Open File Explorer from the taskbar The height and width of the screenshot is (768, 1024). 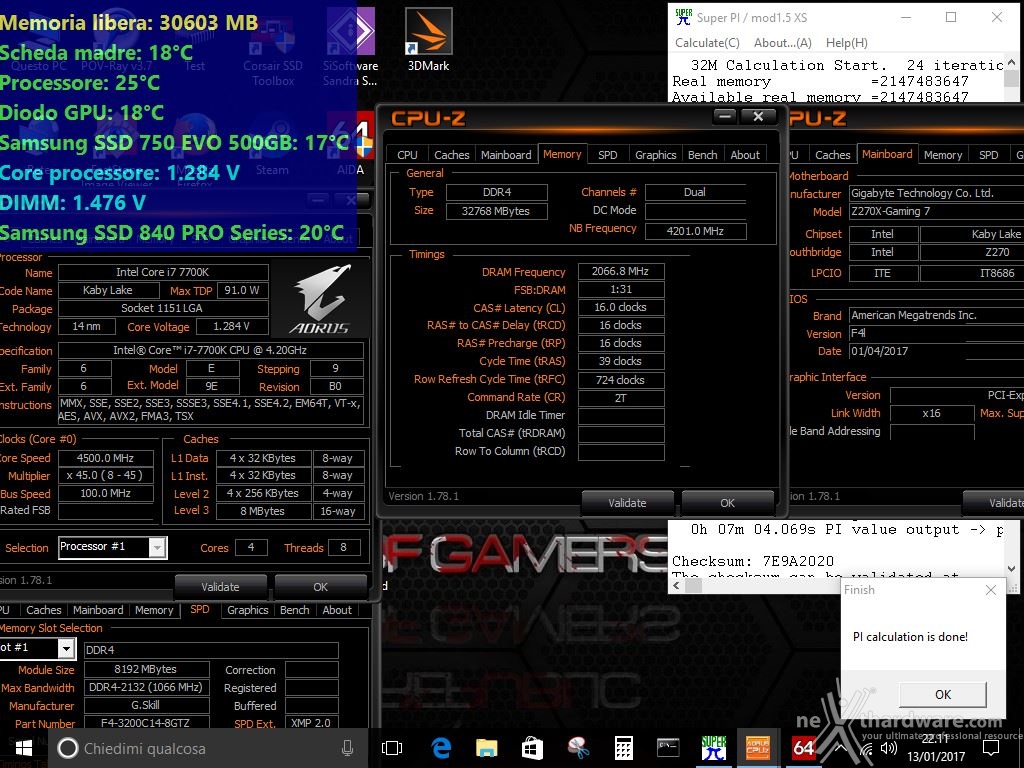point(487,748)
